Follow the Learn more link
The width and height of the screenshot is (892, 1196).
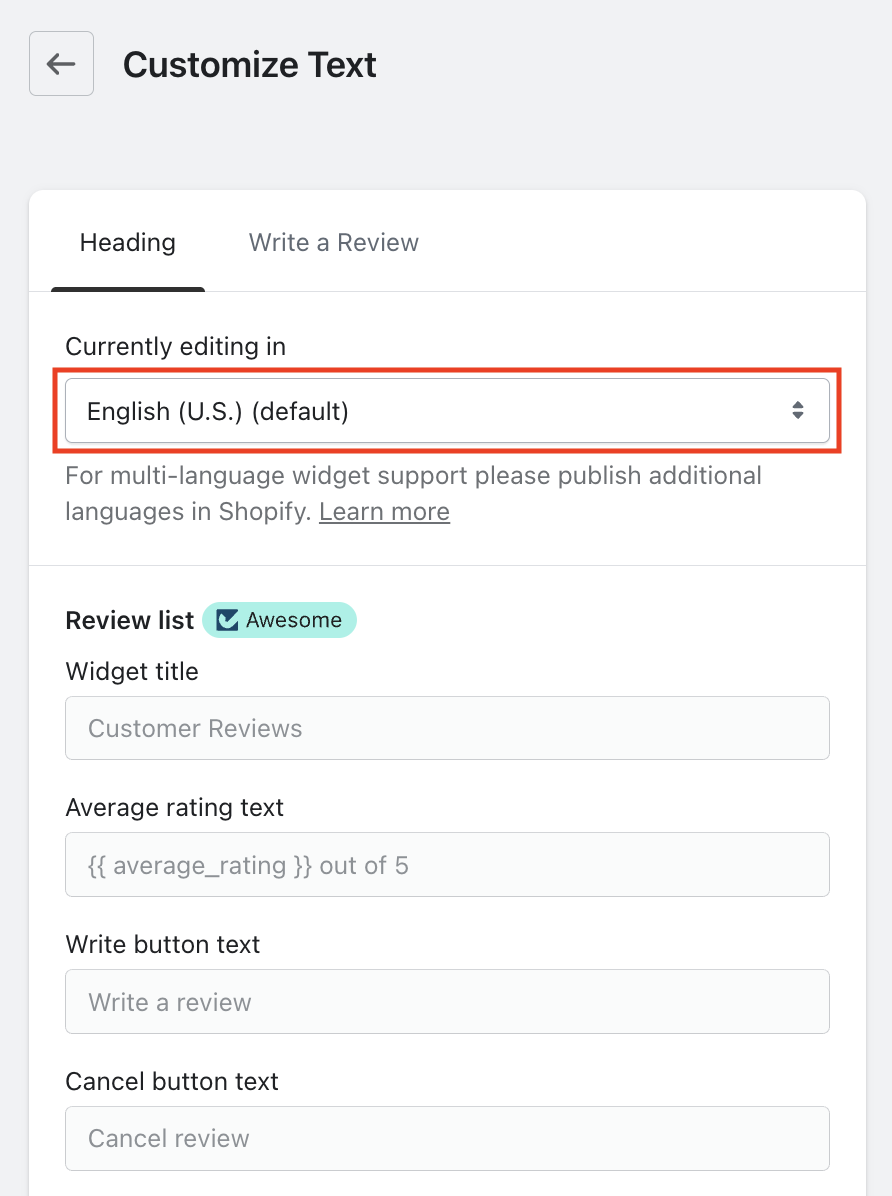(x=384, y=512)
